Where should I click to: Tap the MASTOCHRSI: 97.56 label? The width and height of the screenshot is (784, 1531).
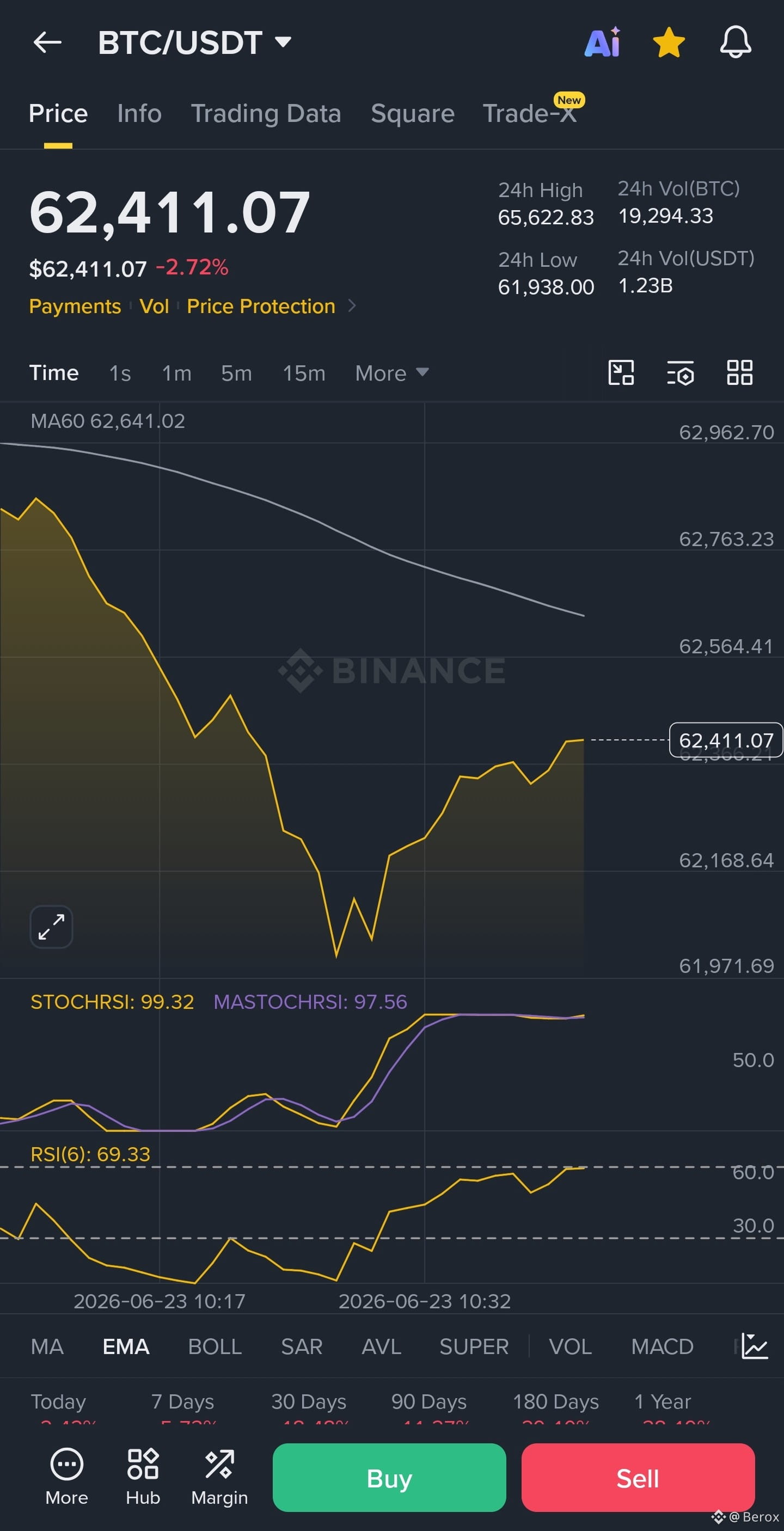[310, 1001]
